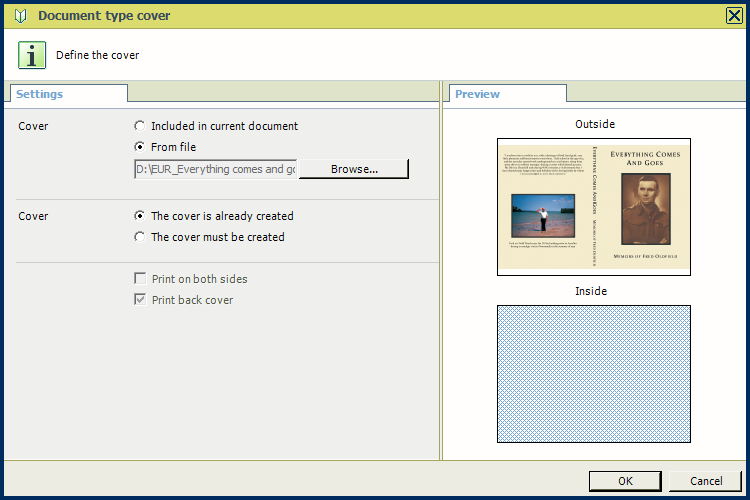The width and height of the screenshot is (750, 500).
Task: Select 'The cover is already created'
Action: tap(140, 216)
